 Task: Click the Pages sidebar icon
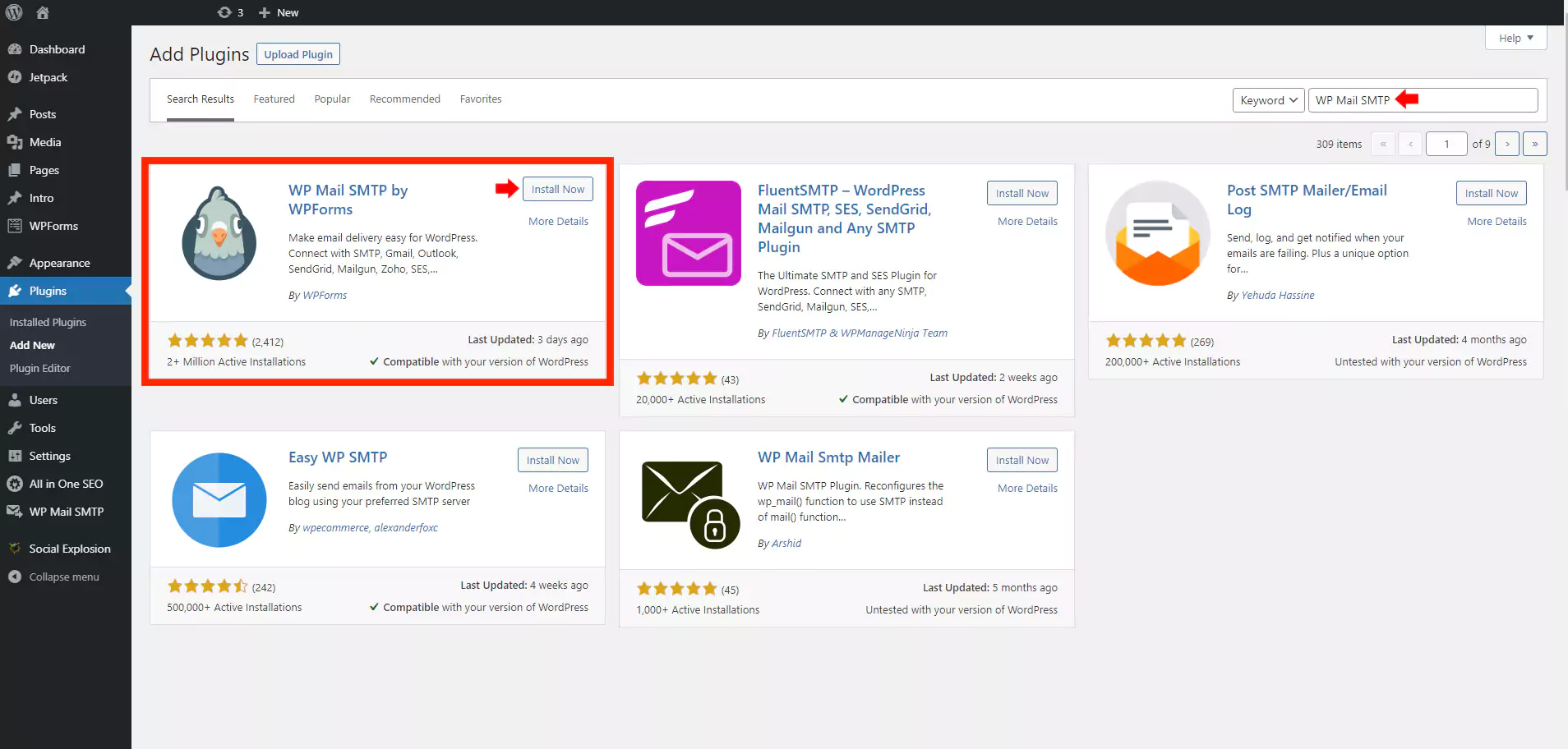pos(15,170)
